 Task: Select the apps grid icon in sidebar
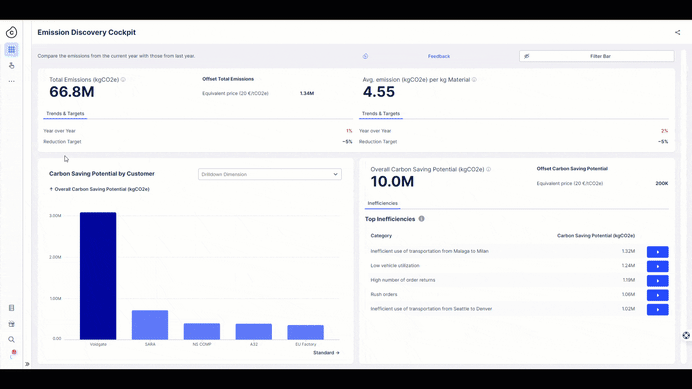(11, 49)
